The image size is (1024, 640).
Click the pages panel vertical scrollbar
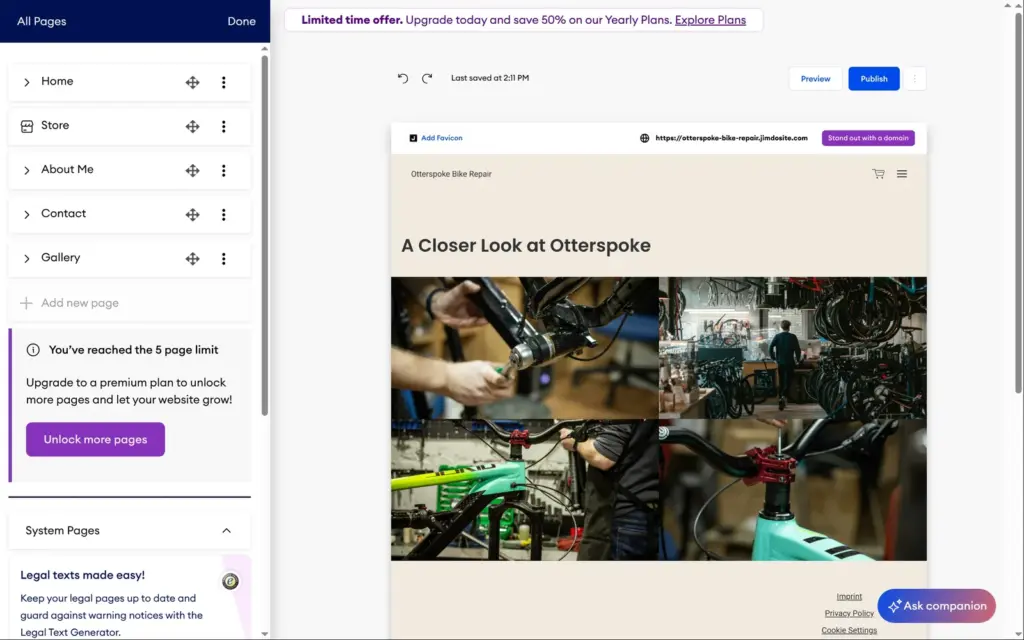click(264, 235)
